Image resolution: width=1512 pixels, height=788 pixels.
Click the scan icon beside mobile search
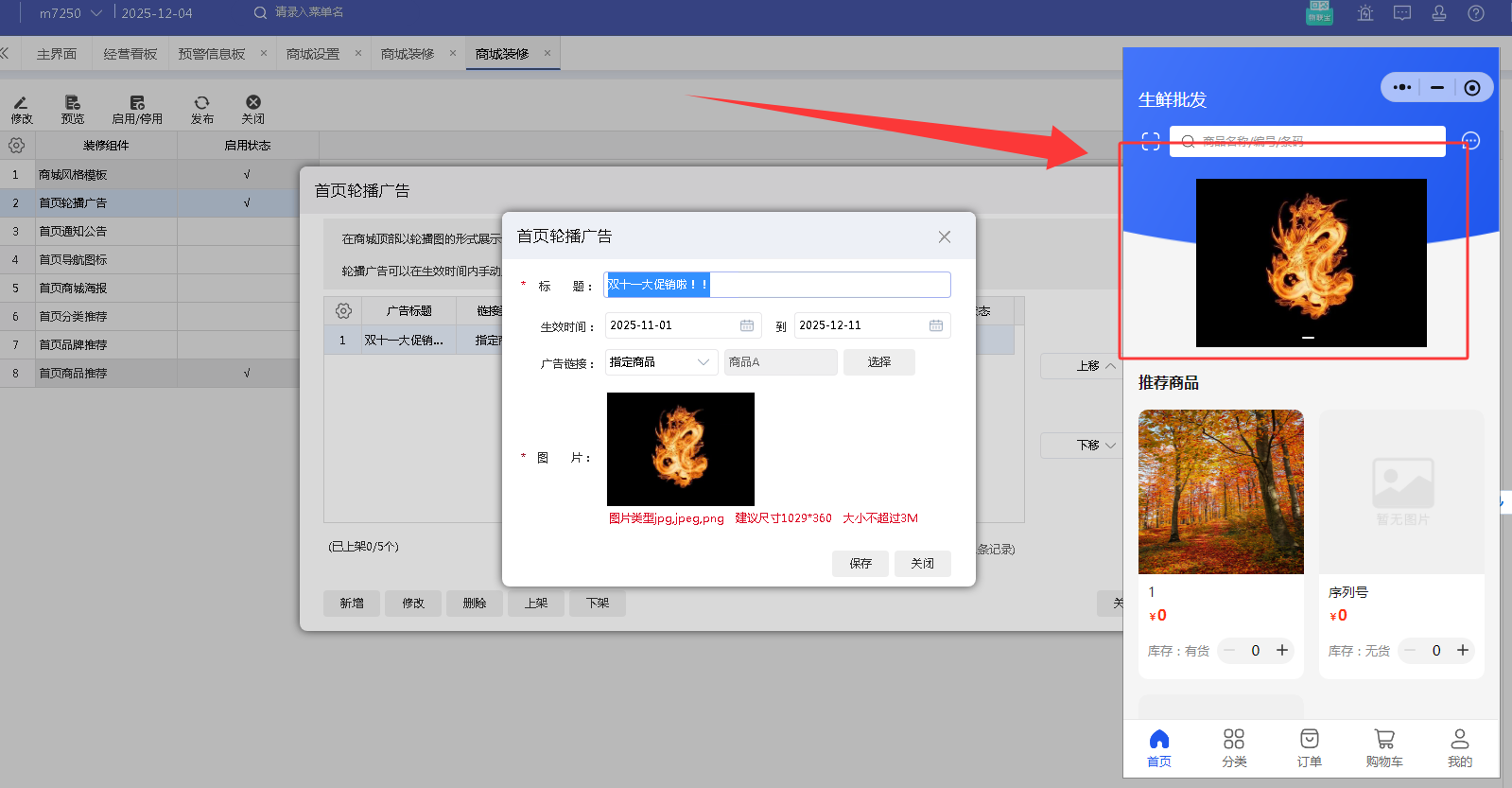click(1151, 142)
